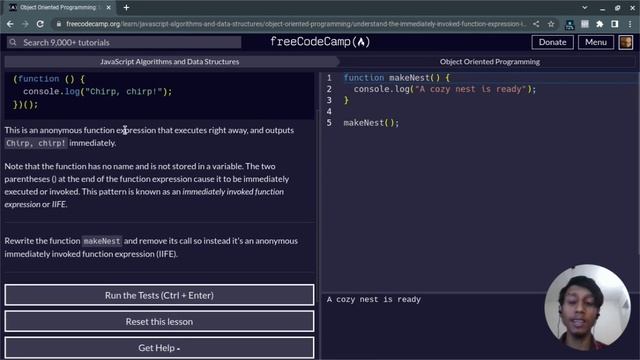Click the search magnifier icon

(x=13, y=42)
